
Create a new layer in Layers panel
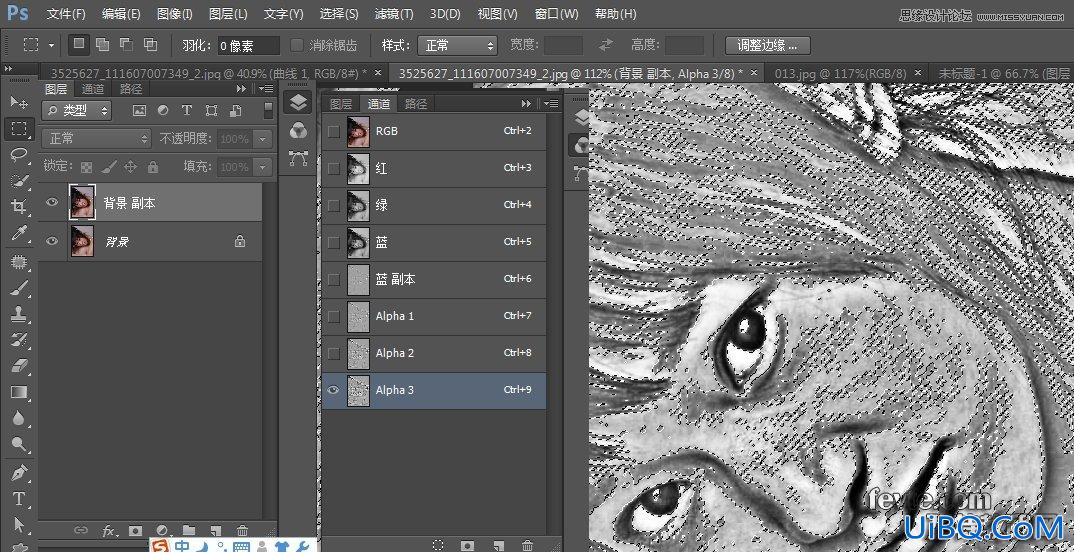click(215, 530)
